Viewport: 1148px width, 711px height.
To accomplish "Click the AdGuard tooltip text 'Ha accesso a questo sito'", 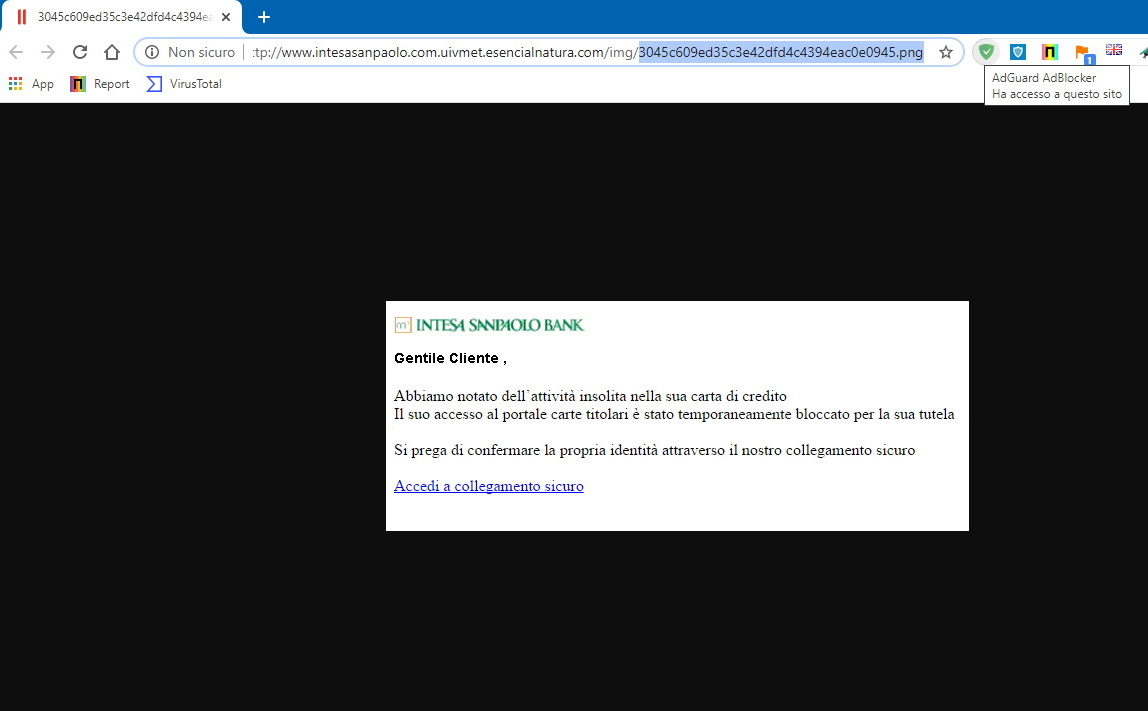I will [1056, 94].
